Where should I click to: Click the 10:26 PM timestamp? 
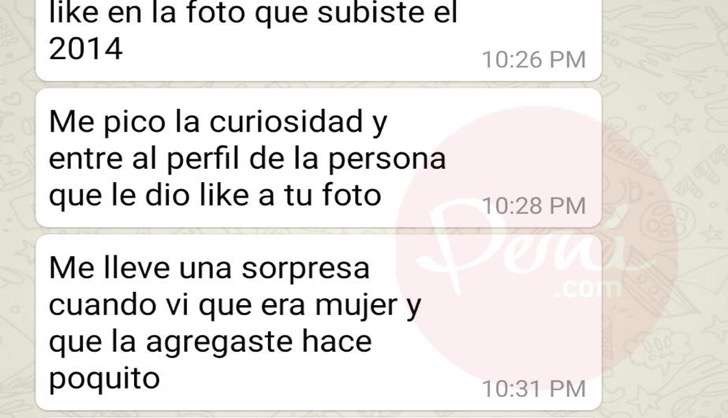(x=534, y=60)
